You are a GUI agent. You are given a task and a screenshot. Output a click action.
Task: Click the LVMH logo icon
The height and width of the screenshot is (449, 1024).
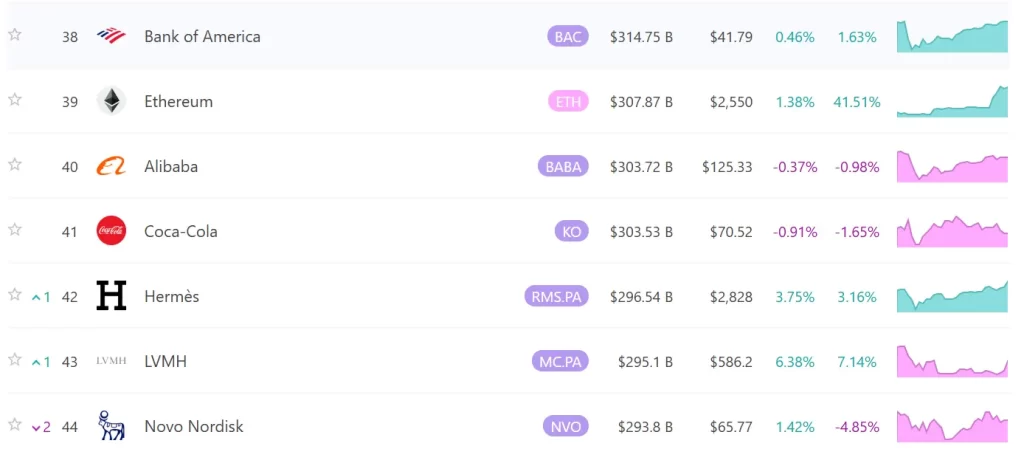pyautogui.click(x=111, y=361)
